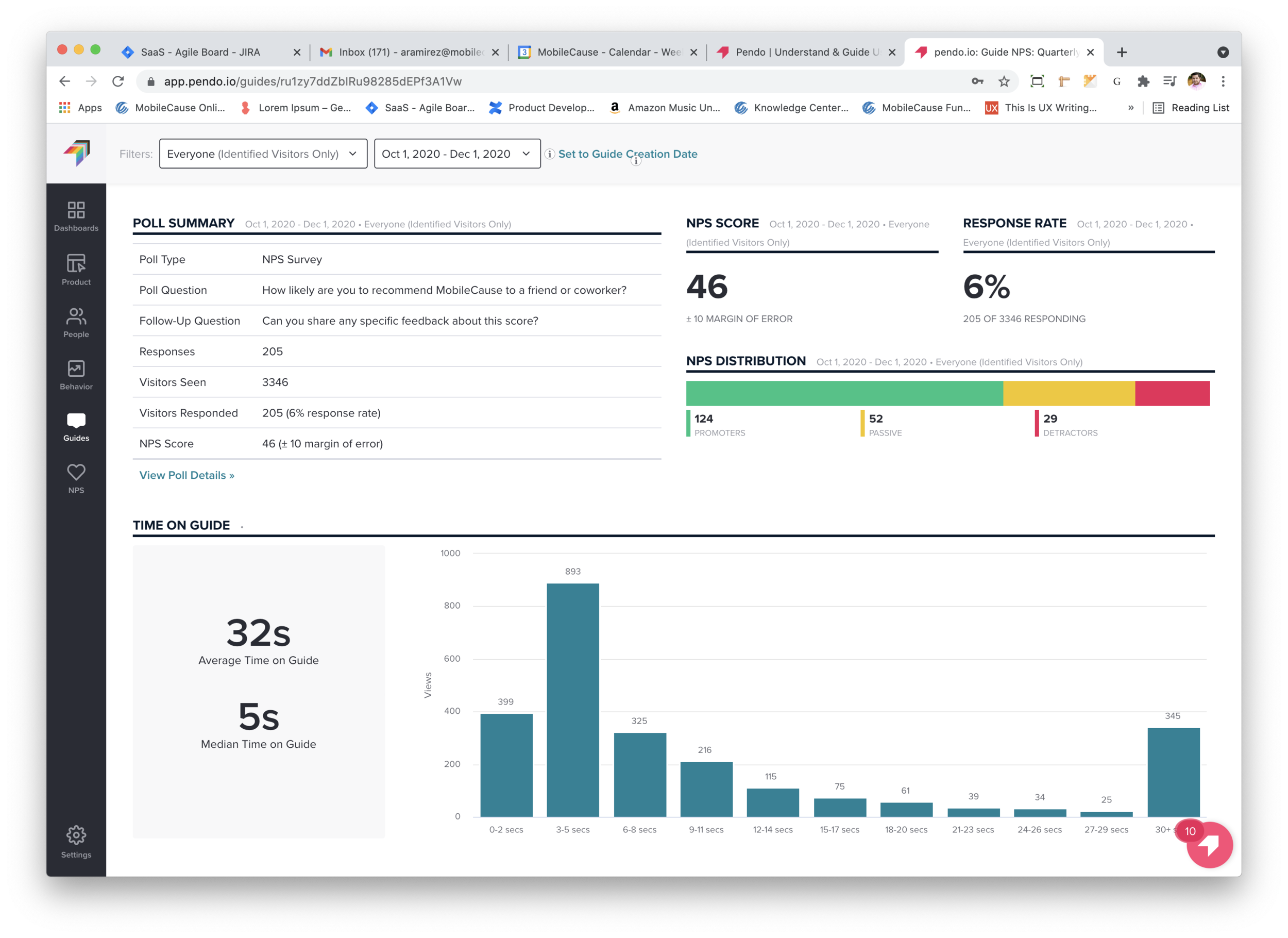Open the Product Develop... bookmark
The height and width of the screenshot is (938, 1288).
click(x=542, y=107)
